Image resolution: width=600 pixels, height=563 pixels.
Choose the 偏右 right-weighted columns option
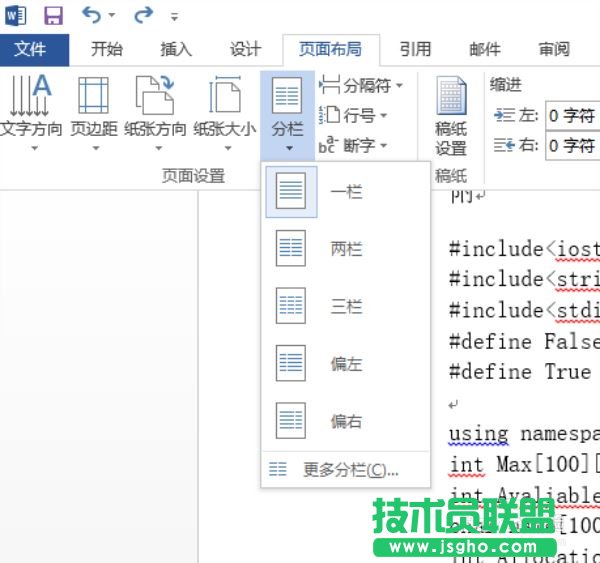tap(346, 421)
